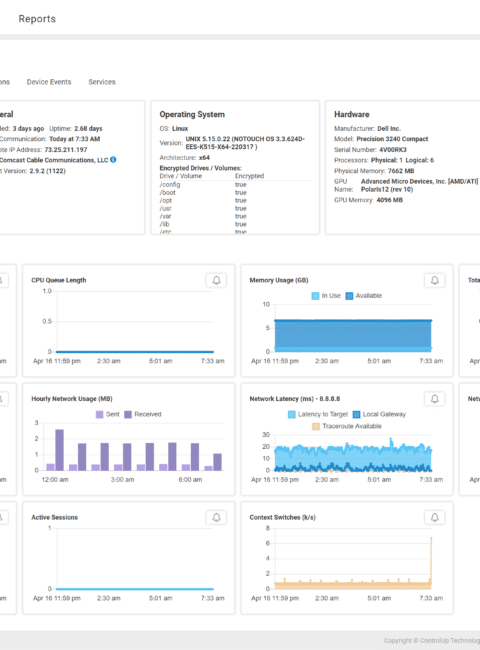Switch to the Services tab

pyautogui.click(x=102, y=82)
